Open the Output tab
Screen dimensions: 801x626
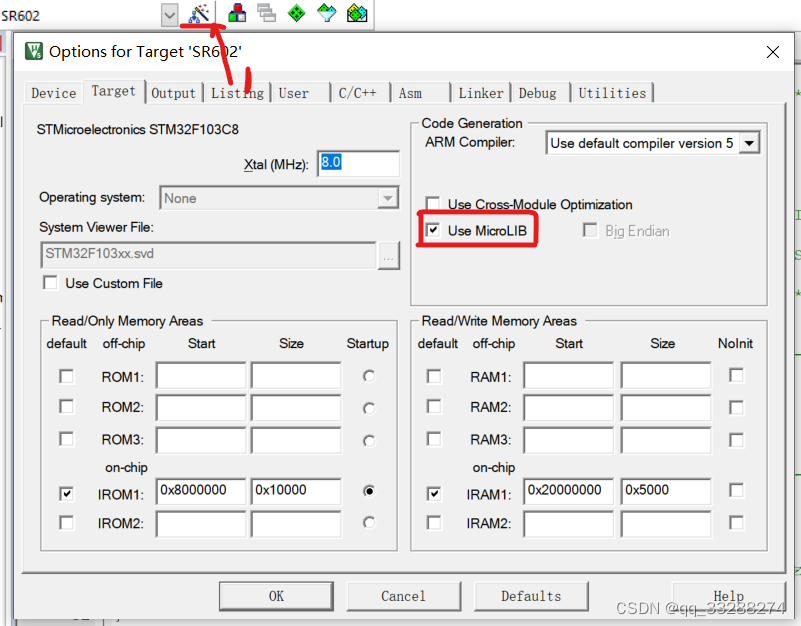point(173,93)
